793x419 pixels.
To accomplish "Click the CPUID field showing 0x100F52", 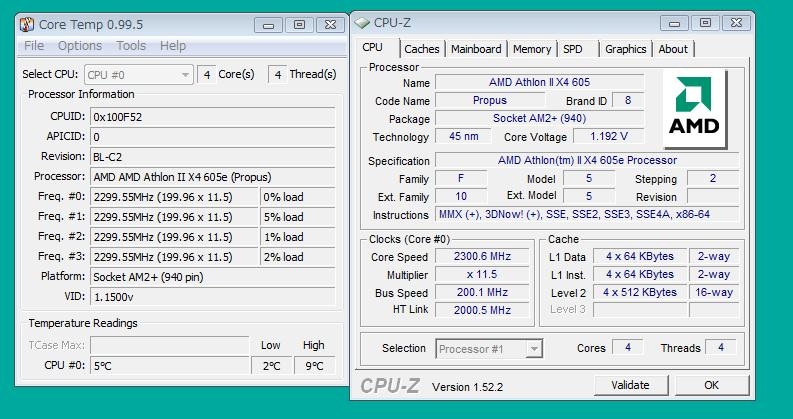I will (x=212, y=117).
